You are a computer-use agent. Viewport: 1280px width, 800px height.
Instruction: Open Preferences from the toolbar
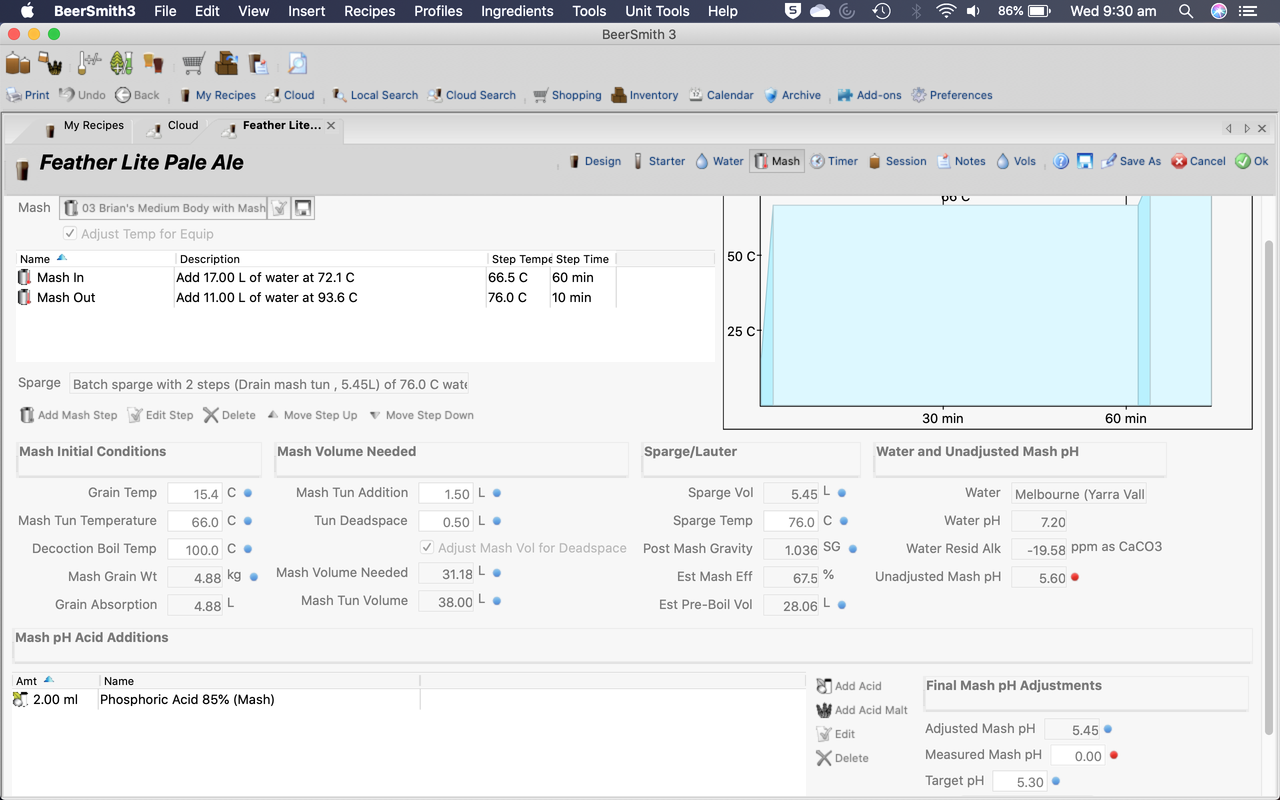[x=952, y=95]
